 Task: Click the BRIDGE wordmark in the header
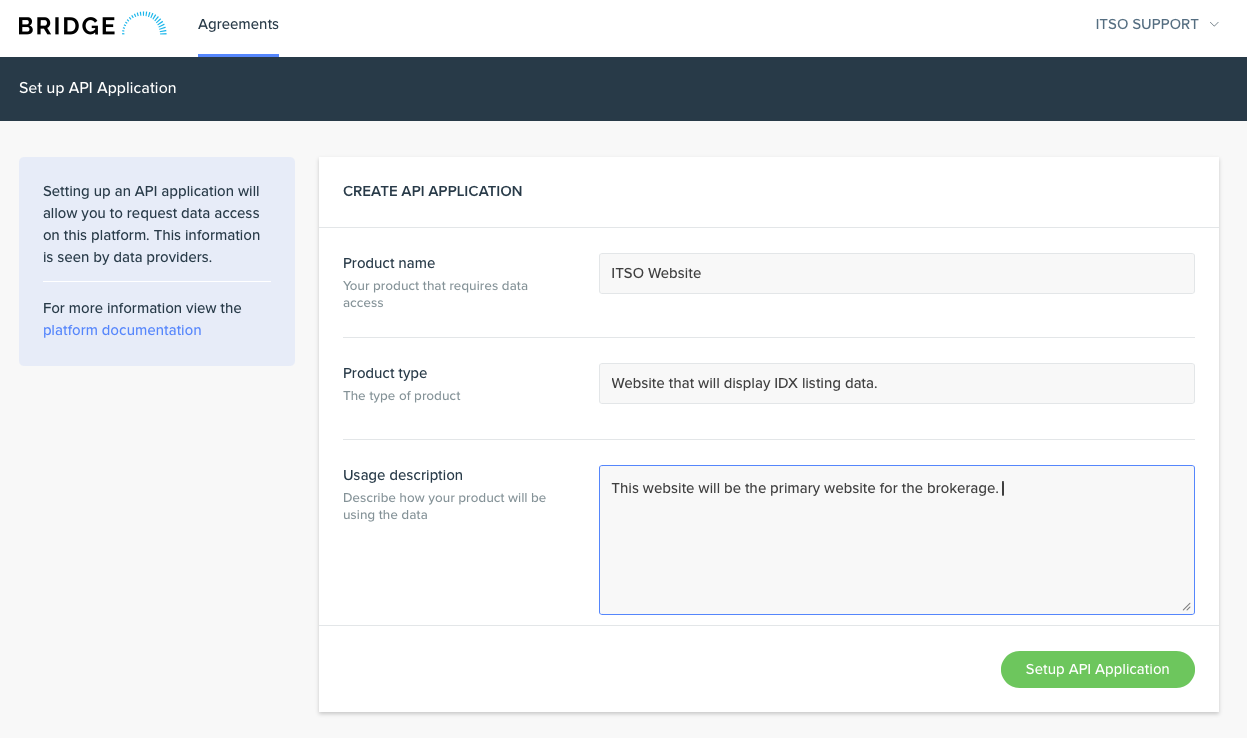[64, 24]
